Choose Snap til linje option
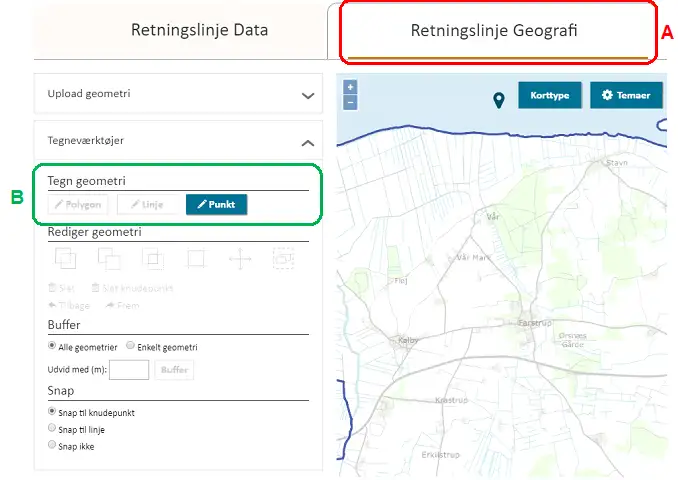Image resolution: width=678 pixels, height=480 pixels. tap(53, 428)
